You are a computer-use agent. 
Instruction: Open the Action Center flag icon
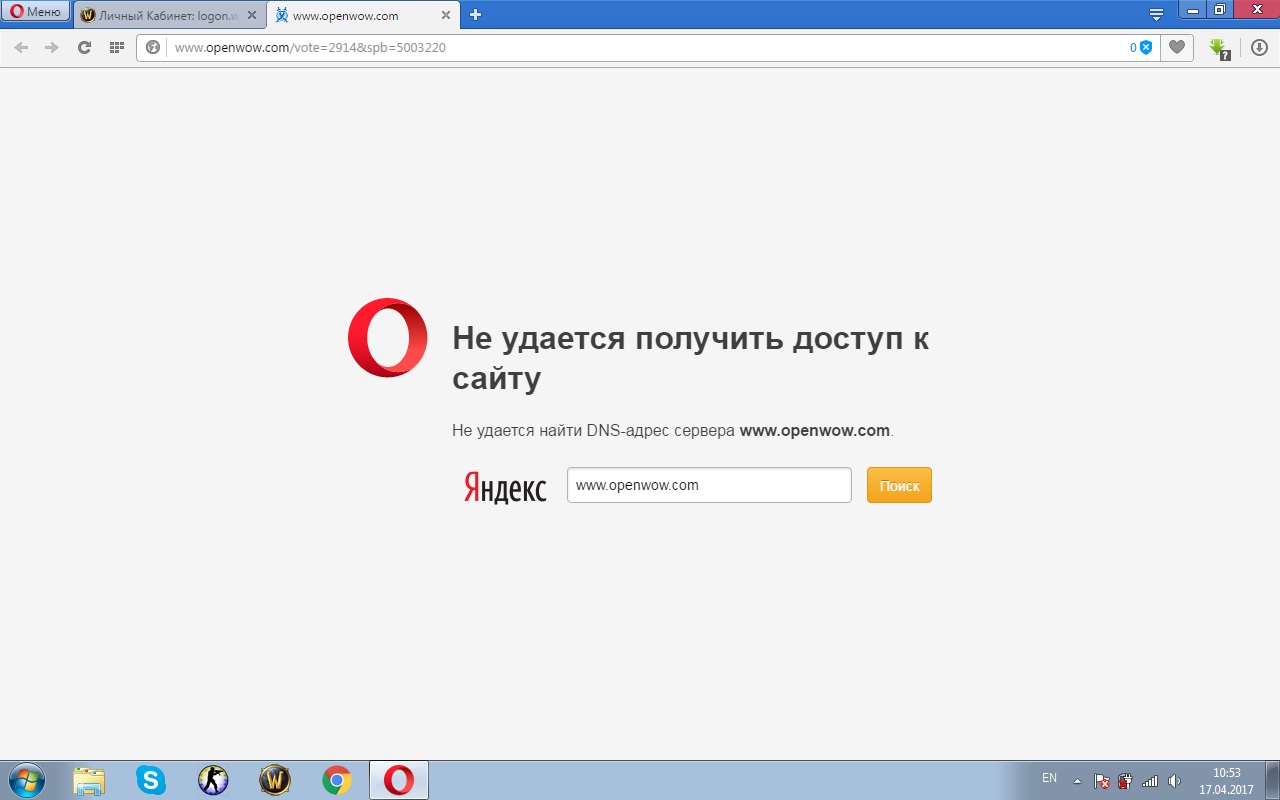click(x=1102, y=781)
